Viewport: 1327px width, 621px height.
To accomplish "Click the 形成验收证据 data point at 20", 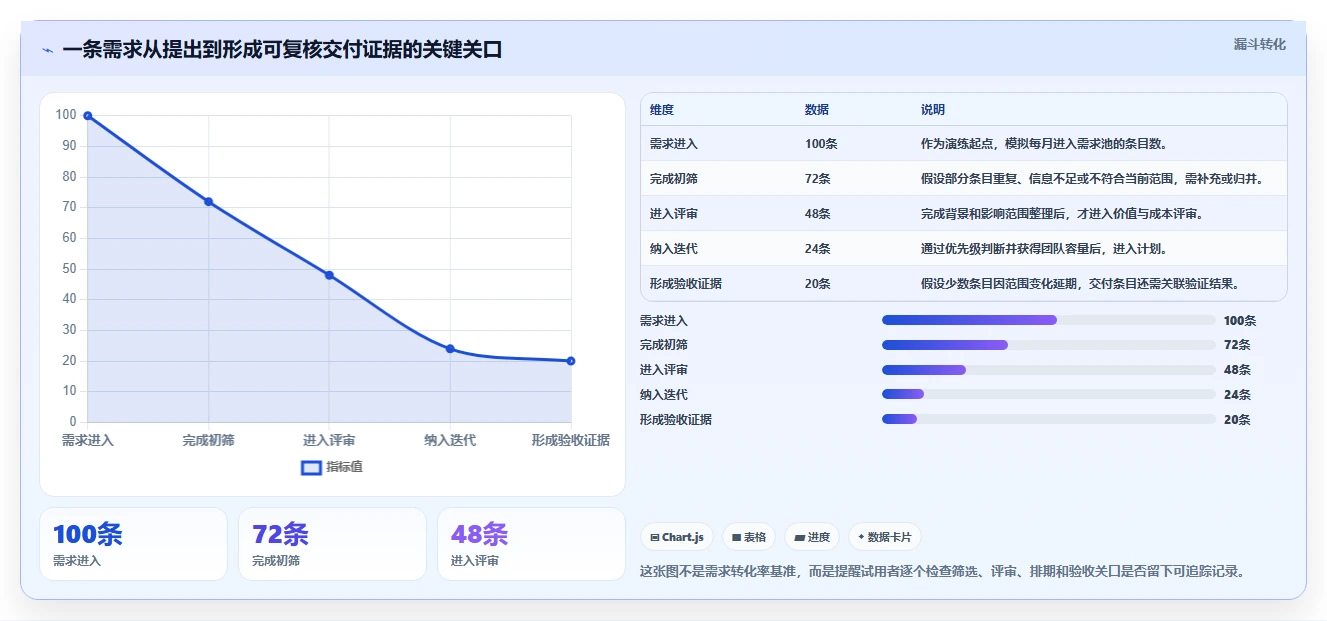I will (571, 361).
